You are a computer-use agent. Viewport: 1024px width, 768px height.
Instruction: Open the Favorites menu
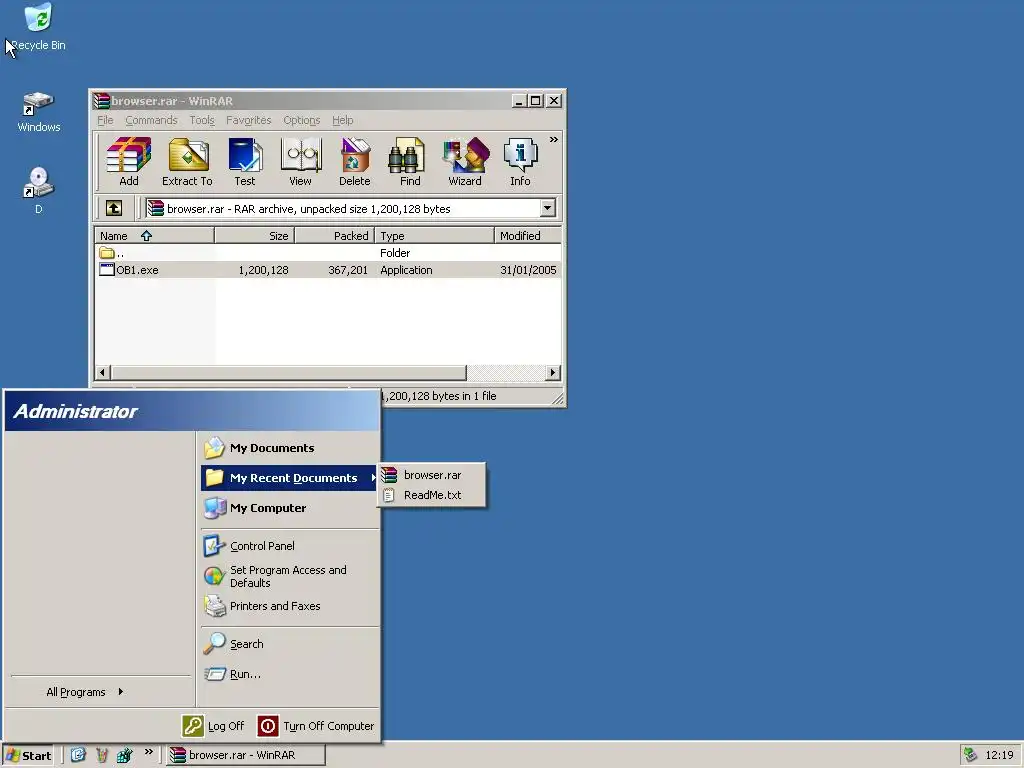point(248,120)
